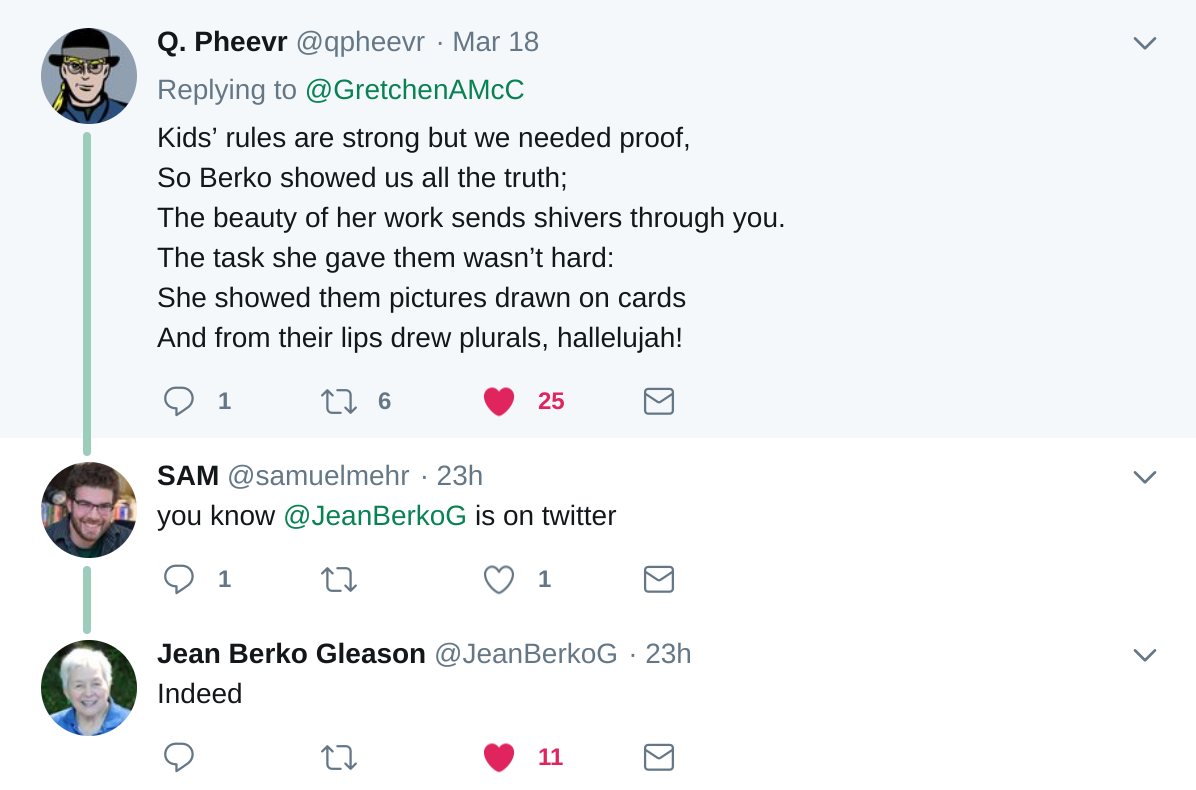Share SAM's tweet via direct message

[x=658, y=579]
